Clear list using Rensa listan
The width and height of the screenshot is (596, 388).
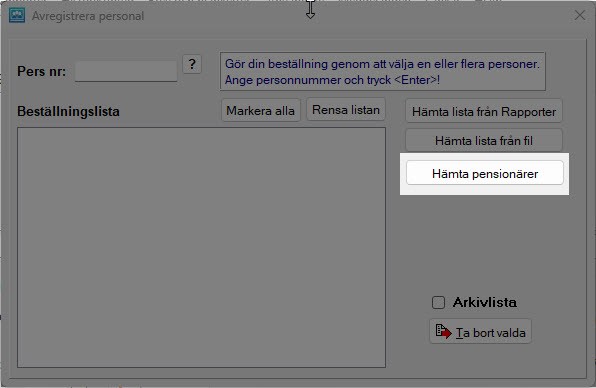346,110
